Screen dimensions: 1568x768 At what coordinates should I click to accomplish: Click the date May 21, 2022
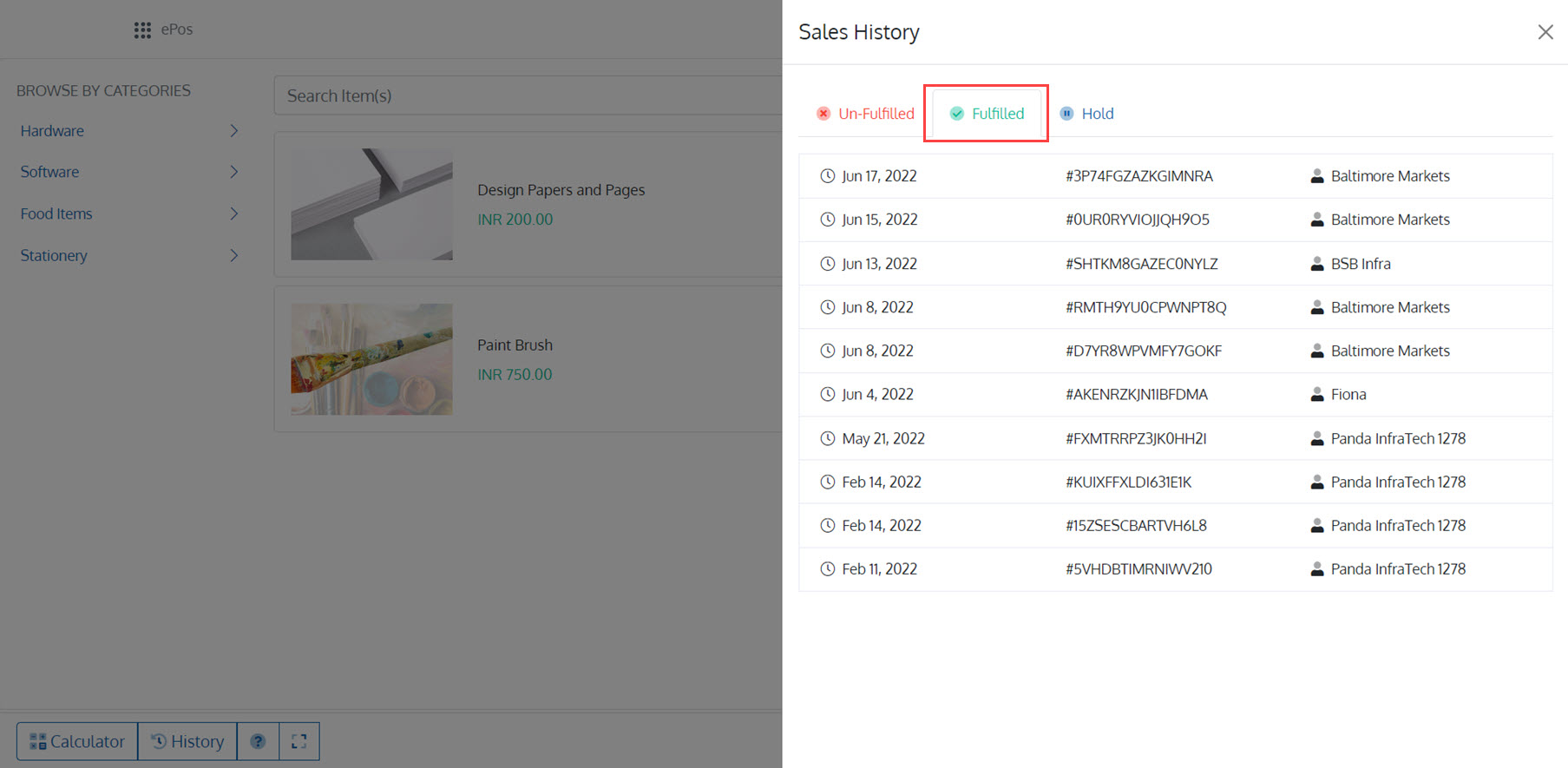[x=883, y=438]
